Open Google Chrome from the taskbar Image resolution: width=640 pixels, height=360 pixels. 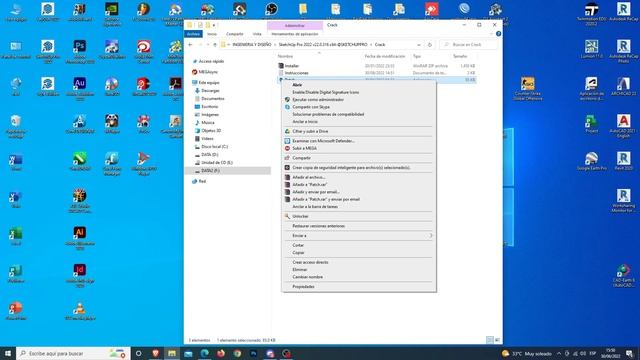coord(237,353)
